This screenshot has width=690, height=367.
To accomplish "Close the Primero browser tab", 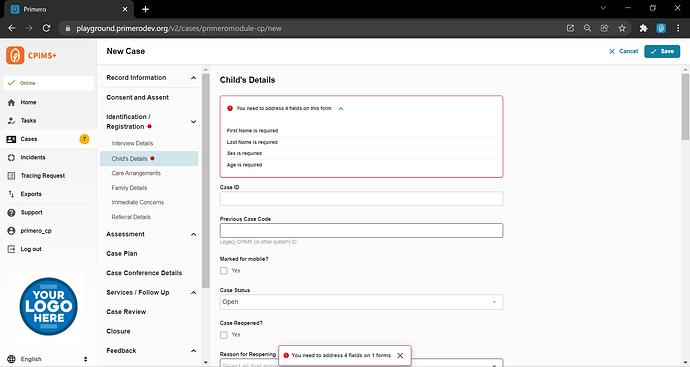I will 125,9.
